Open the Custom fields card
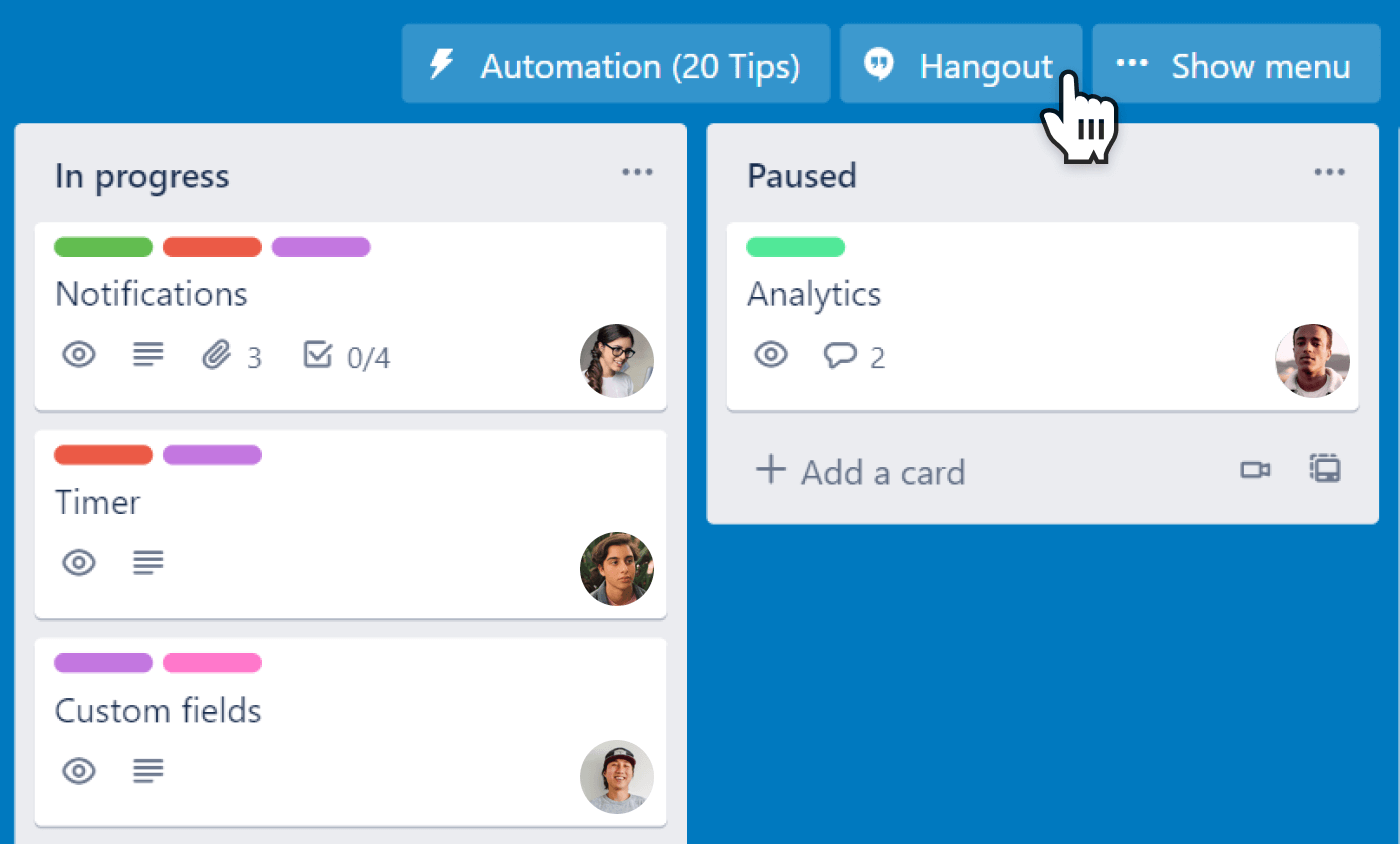1400x844 pixels. [158, 711]
